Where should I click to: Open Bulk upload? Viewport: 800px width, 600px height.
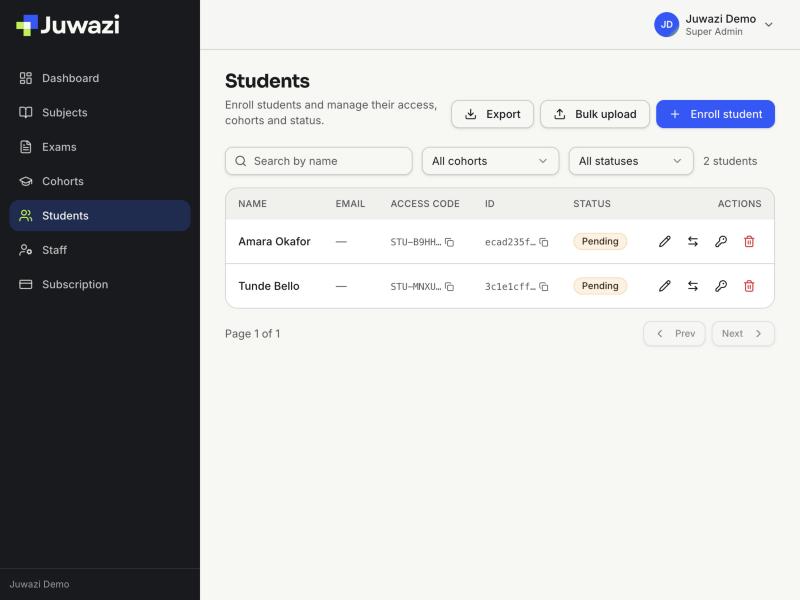tap(595, 114)
